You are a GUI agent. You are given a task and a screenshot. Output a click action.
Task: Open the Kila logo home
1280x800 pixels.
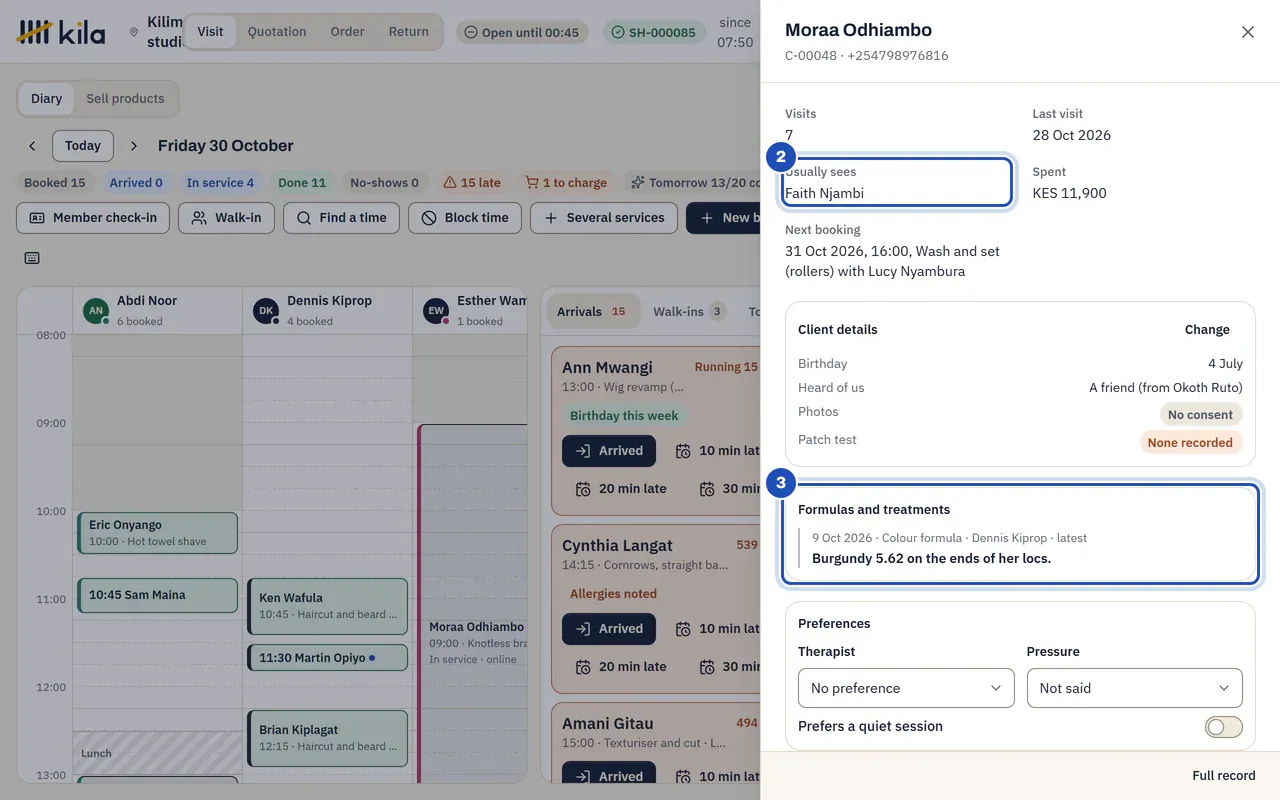tap(61, 32)
